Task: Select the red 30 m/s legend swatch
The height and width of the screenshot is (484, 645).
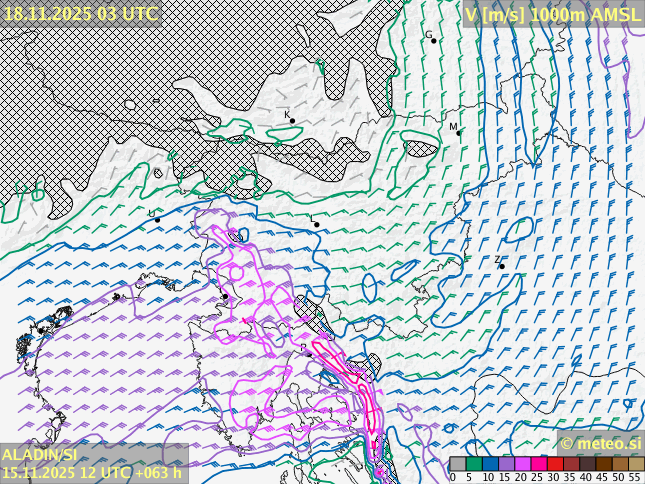Action: pyautogui.click(x=555, y=464)
